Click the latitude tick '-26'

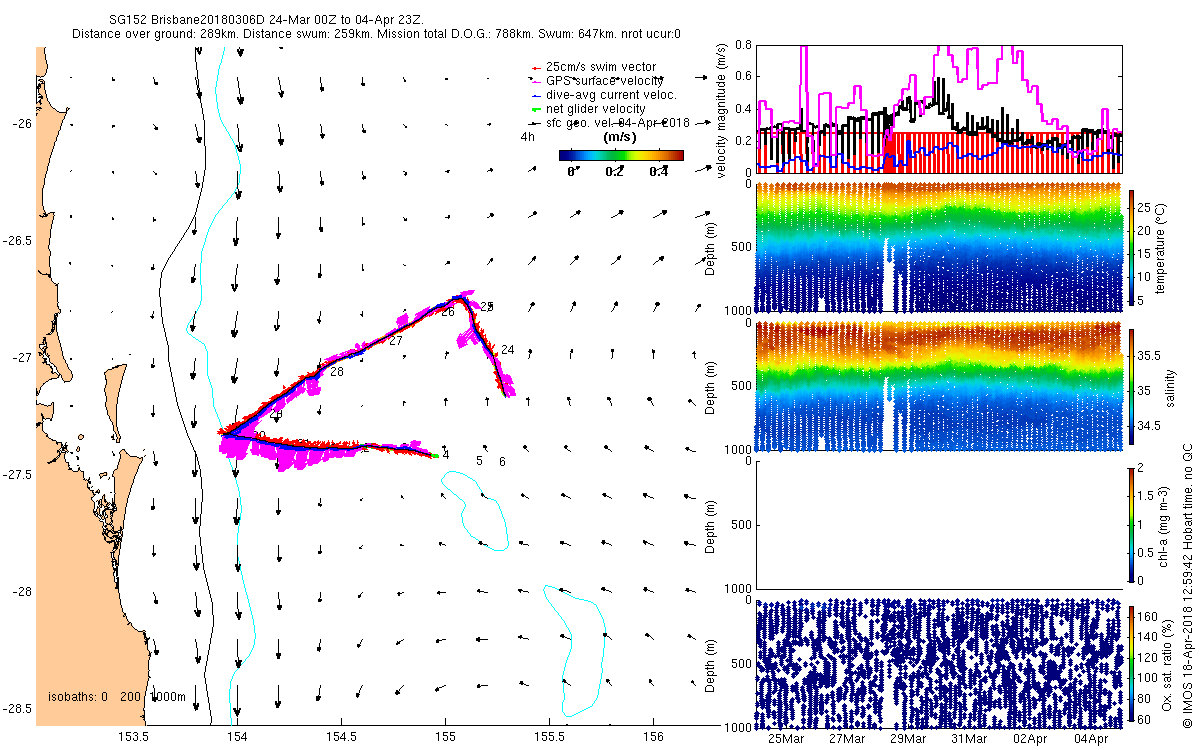[22, 124]
